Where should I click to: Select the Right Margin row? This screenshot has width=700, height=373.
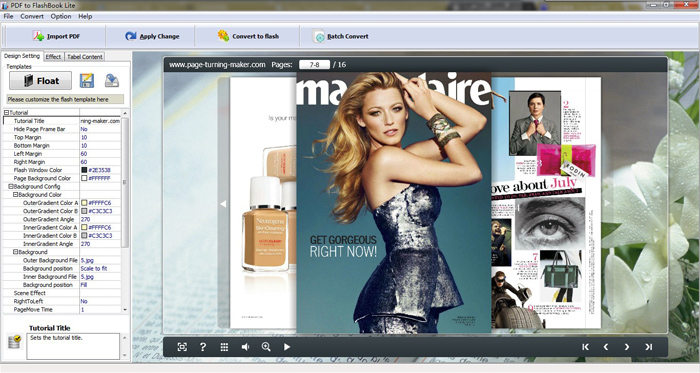click(x=62, y=162)
